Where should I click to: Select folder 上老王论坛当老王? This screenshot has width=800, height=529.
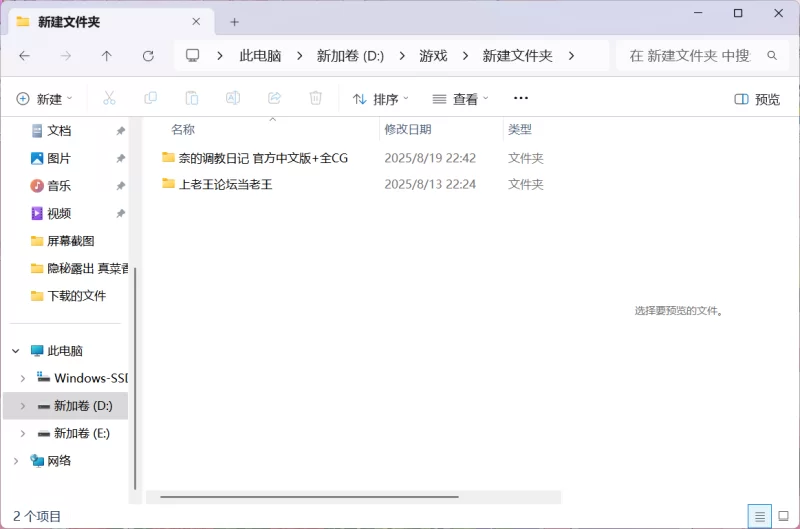(x=225, y=184)
